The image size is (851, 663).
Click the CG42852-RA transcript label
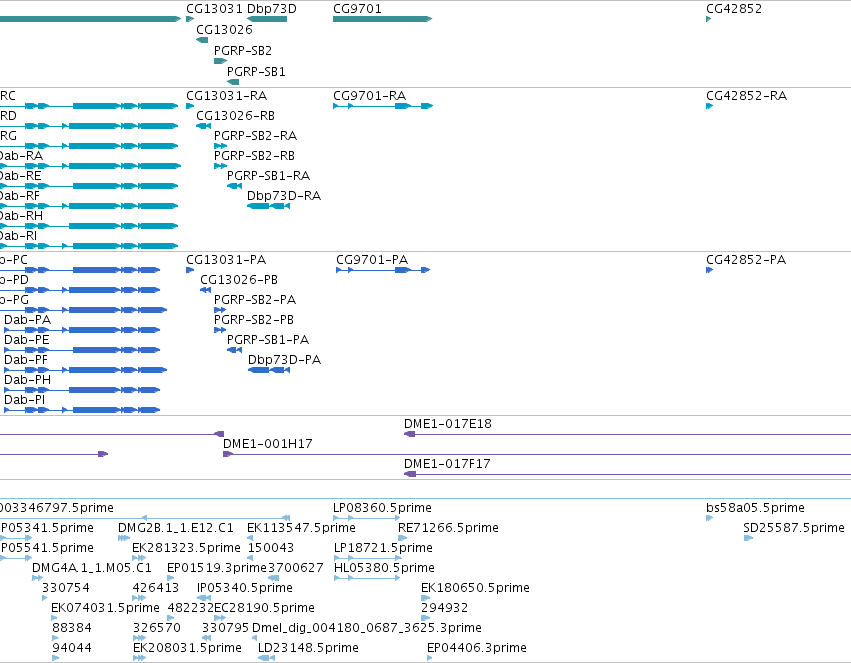pos(746,95)
